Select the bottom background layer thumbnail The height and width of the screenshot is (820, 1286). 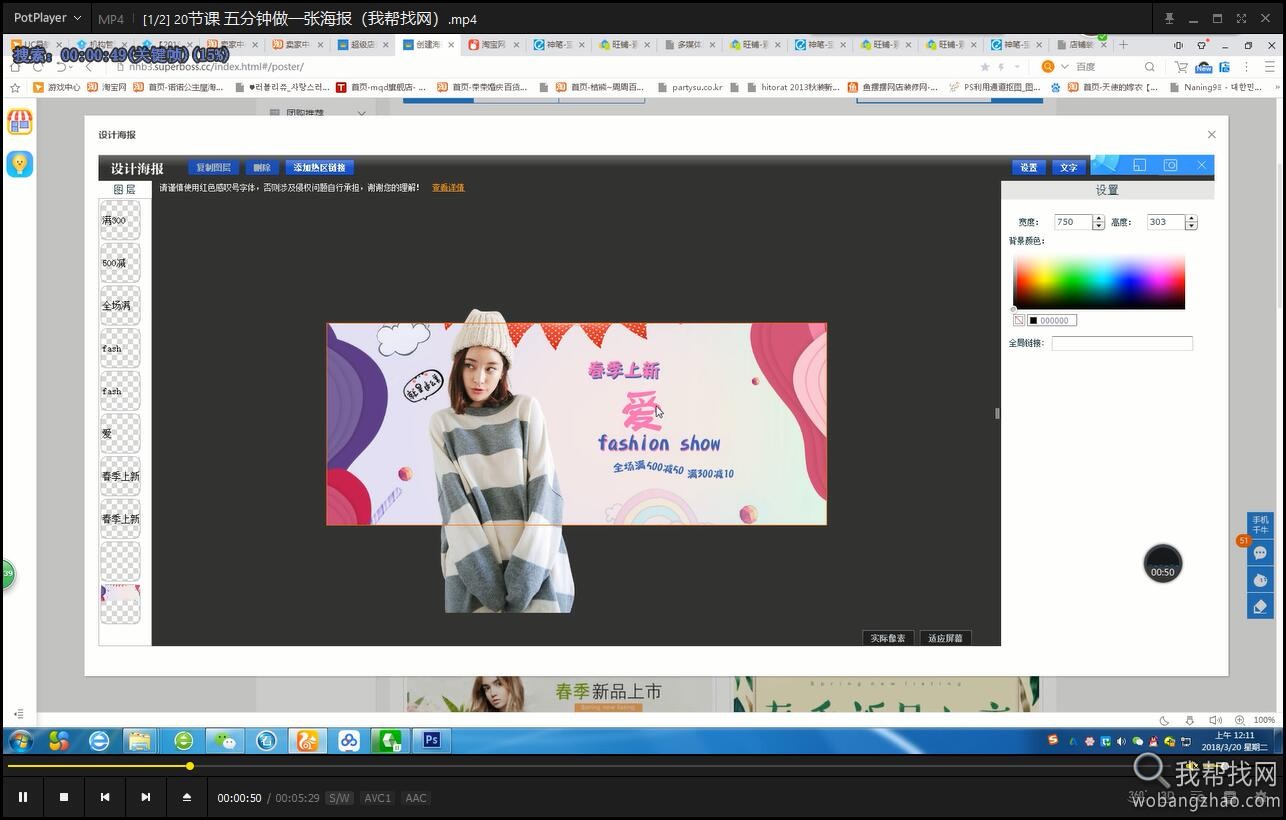[x=120, y=604]
